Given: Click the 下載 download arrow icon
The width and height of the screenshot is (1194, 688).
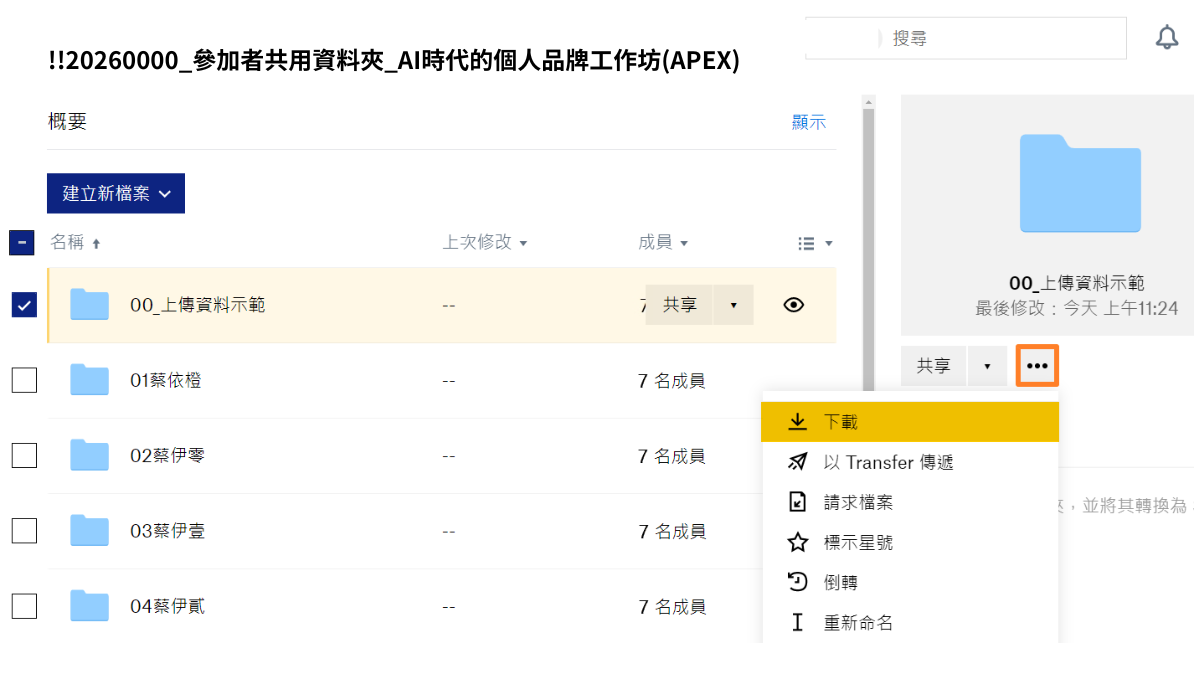Looking at the screenshot, I should 797,422.
